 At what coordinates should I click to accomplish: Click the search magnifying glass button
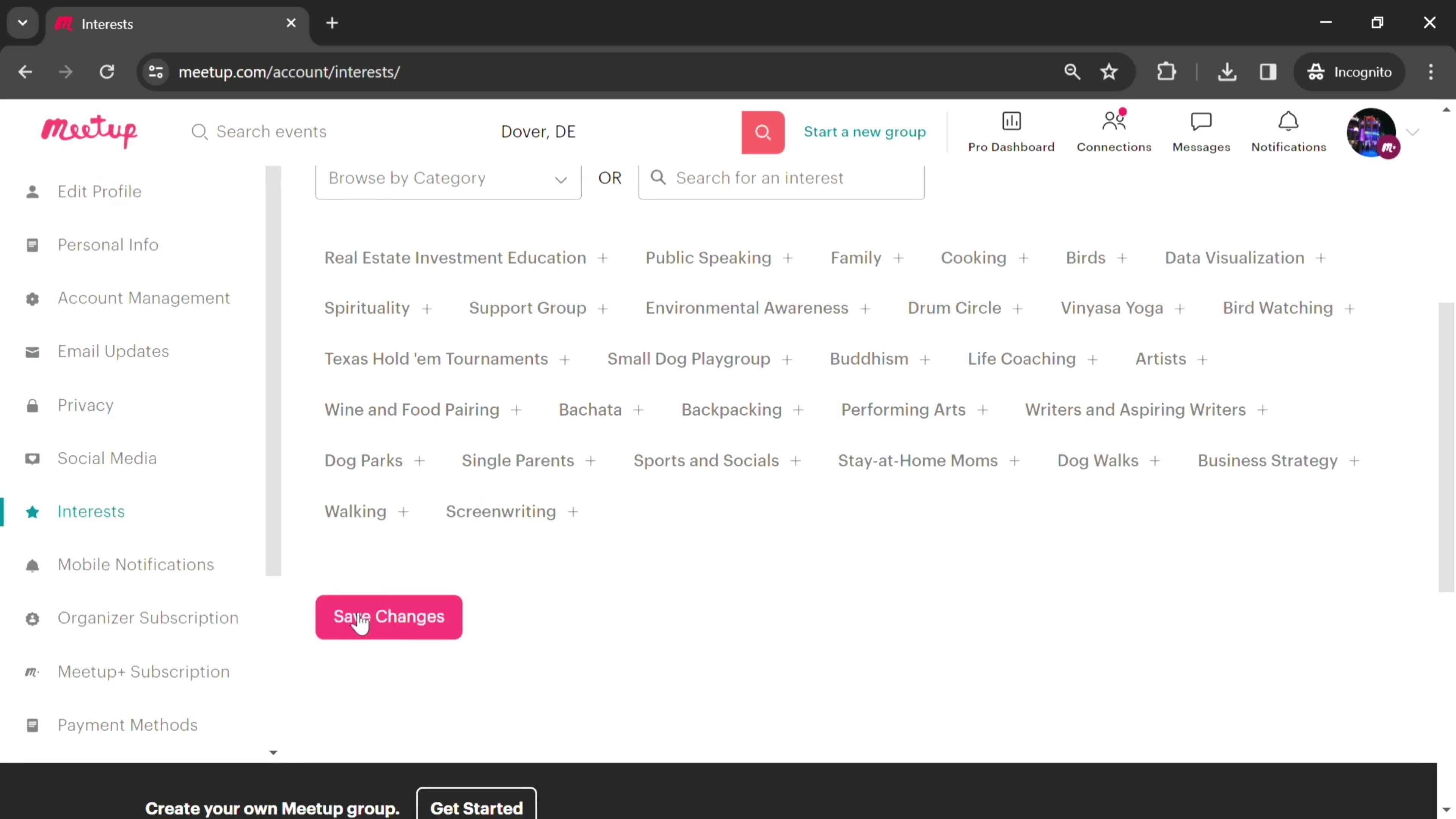click(763, 131)
